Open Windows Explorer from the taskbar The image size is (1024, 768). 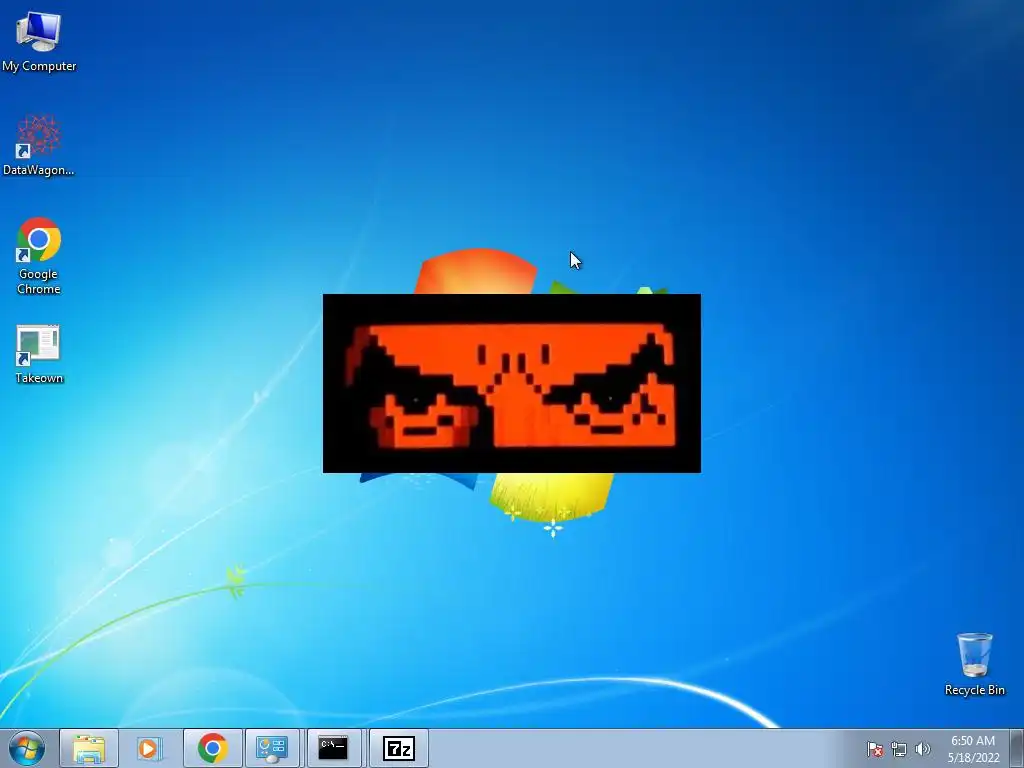click(x=89, y=748)
